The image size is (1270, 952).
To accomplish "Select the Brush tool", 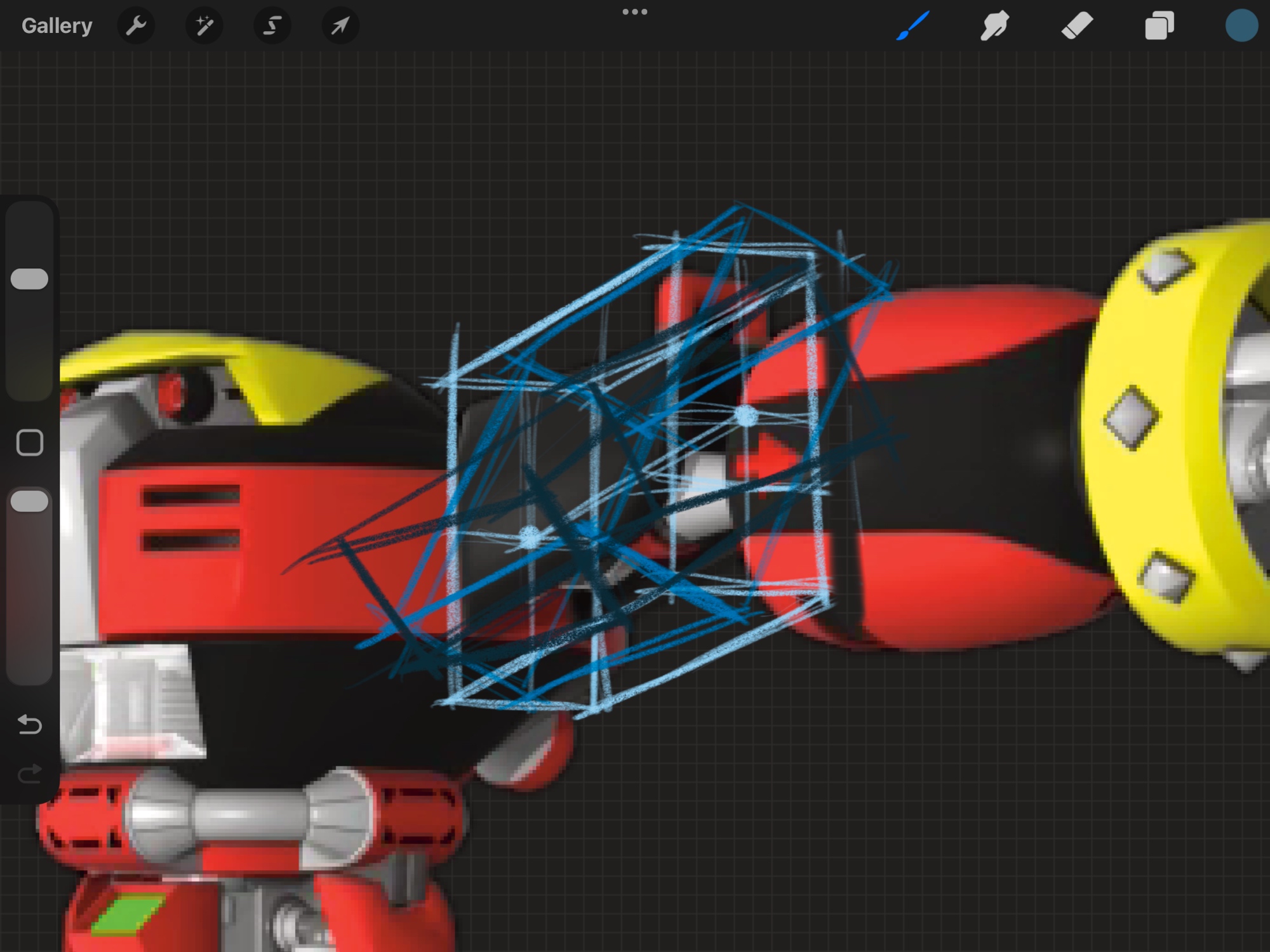I will click(912, 26).
